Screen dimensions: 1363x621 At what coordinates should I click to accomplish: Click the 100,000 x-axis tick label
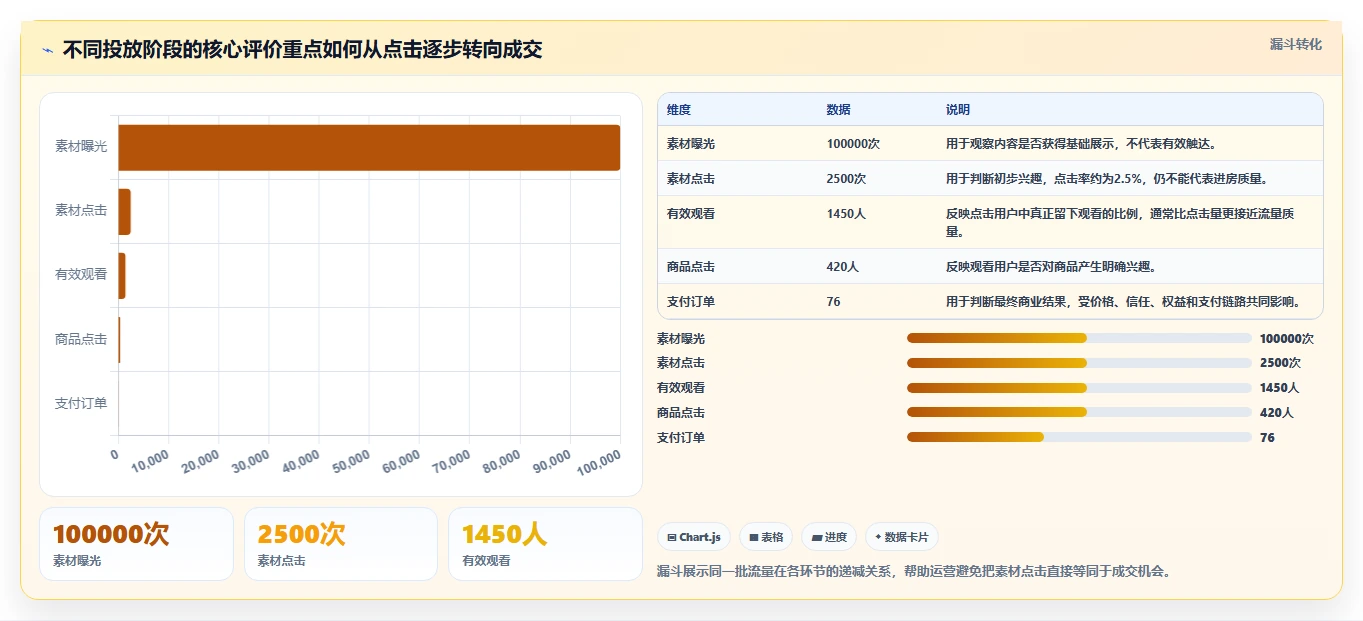pos(597,461)
